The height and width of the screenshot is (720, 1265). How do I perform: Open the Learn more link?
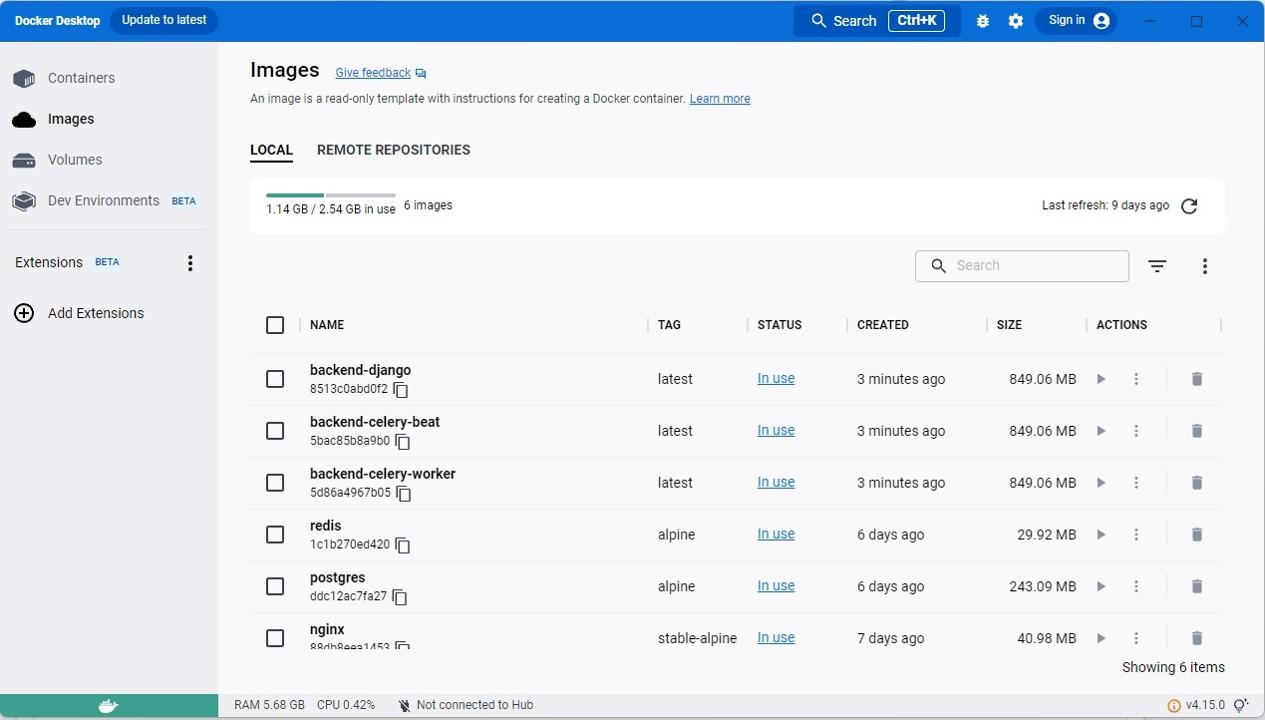[x=720, y=99]
